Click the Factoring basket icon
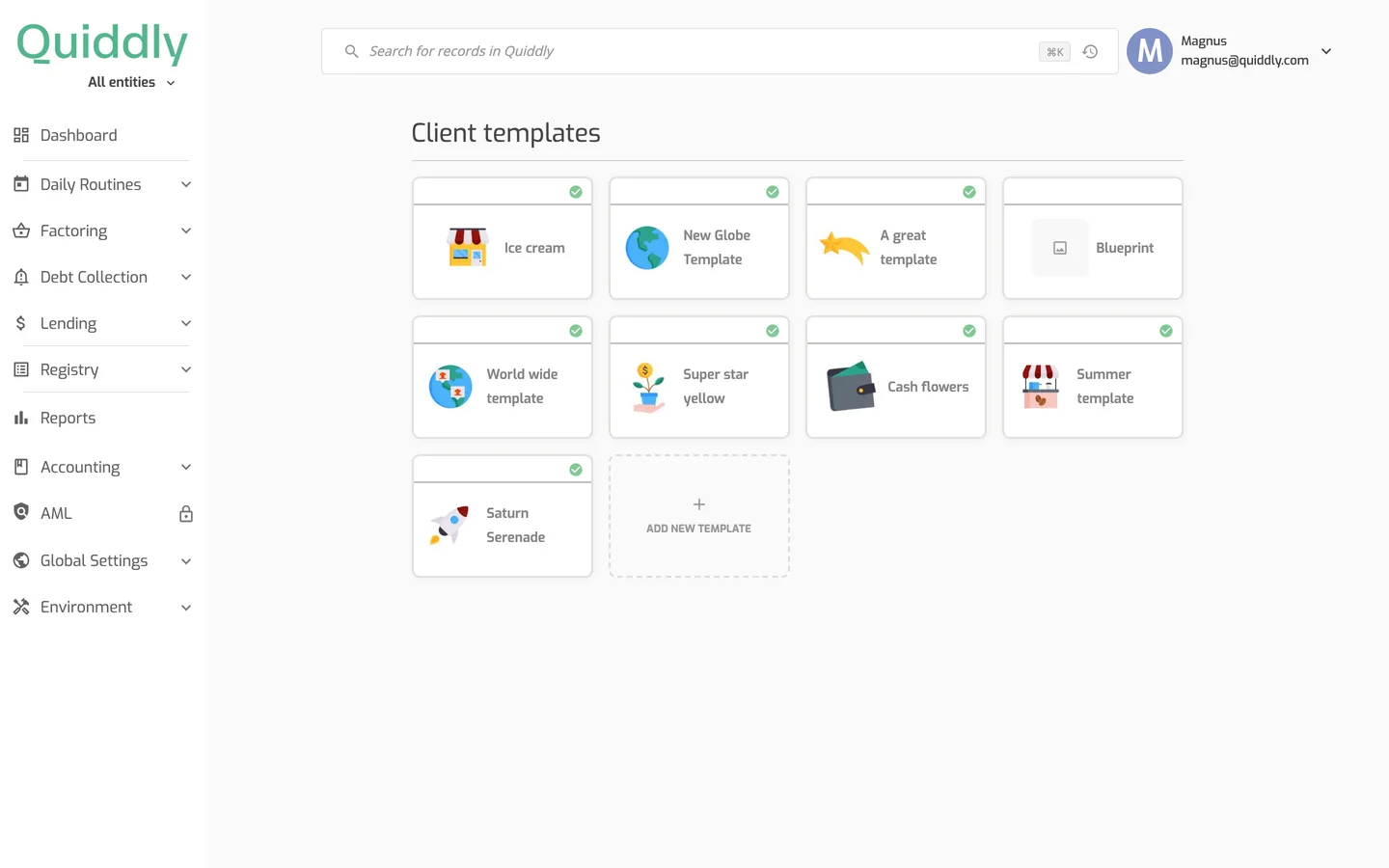 (21, 231)
